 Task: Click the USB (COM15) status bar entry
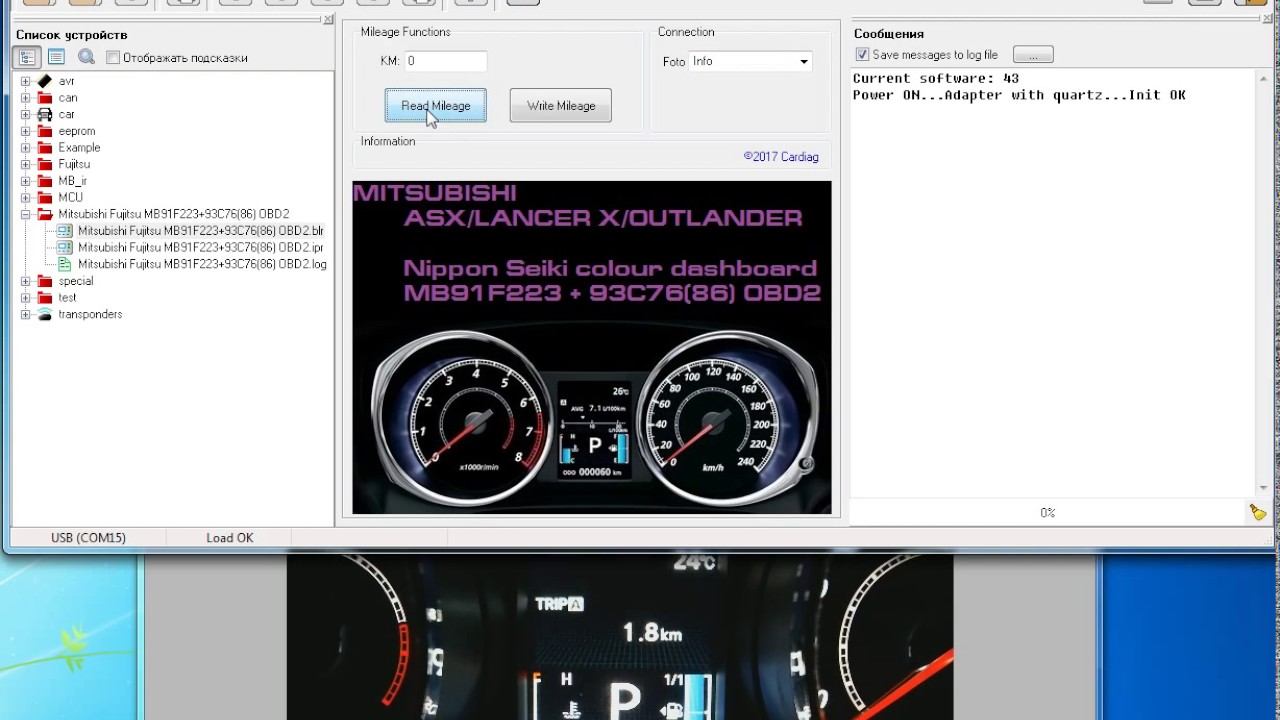(x=88, y=538)
